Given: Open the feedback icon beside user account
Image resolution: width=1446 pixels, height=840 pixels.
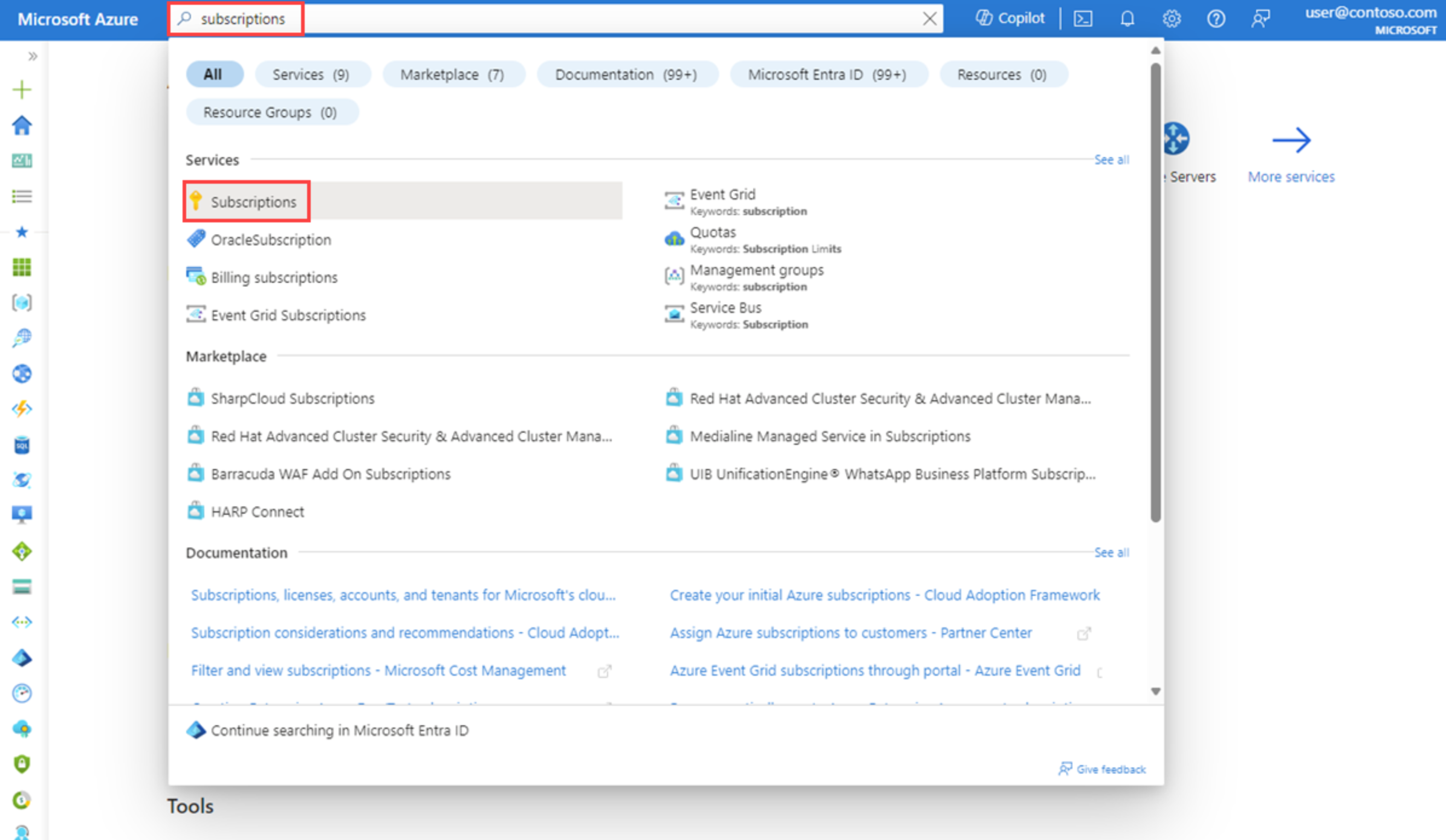Looking at the screenshot, I should pyautogui.click(x=1261, y=18).
